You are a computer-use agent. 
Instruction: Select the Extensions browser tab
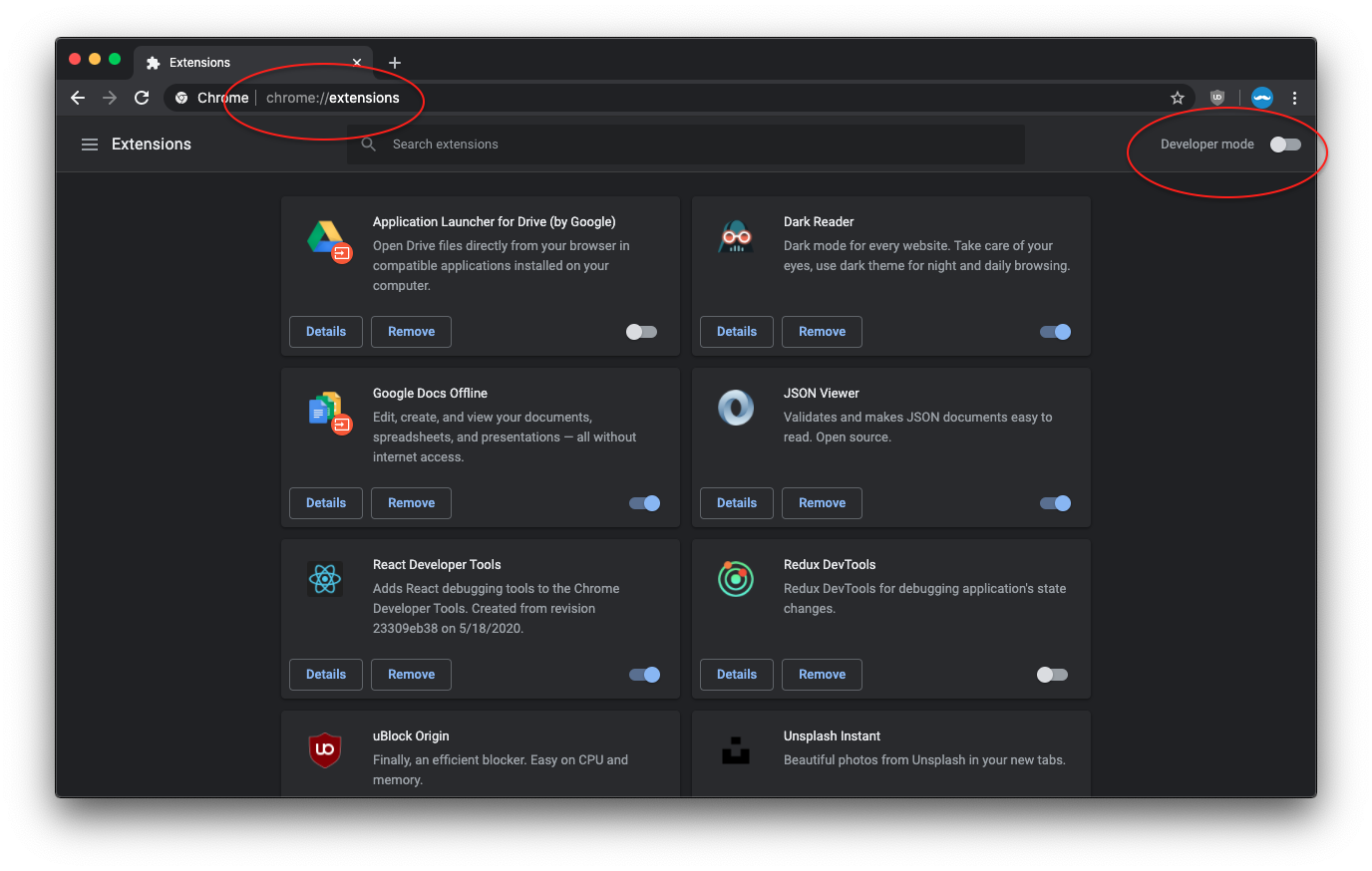(x=253, y=62)
